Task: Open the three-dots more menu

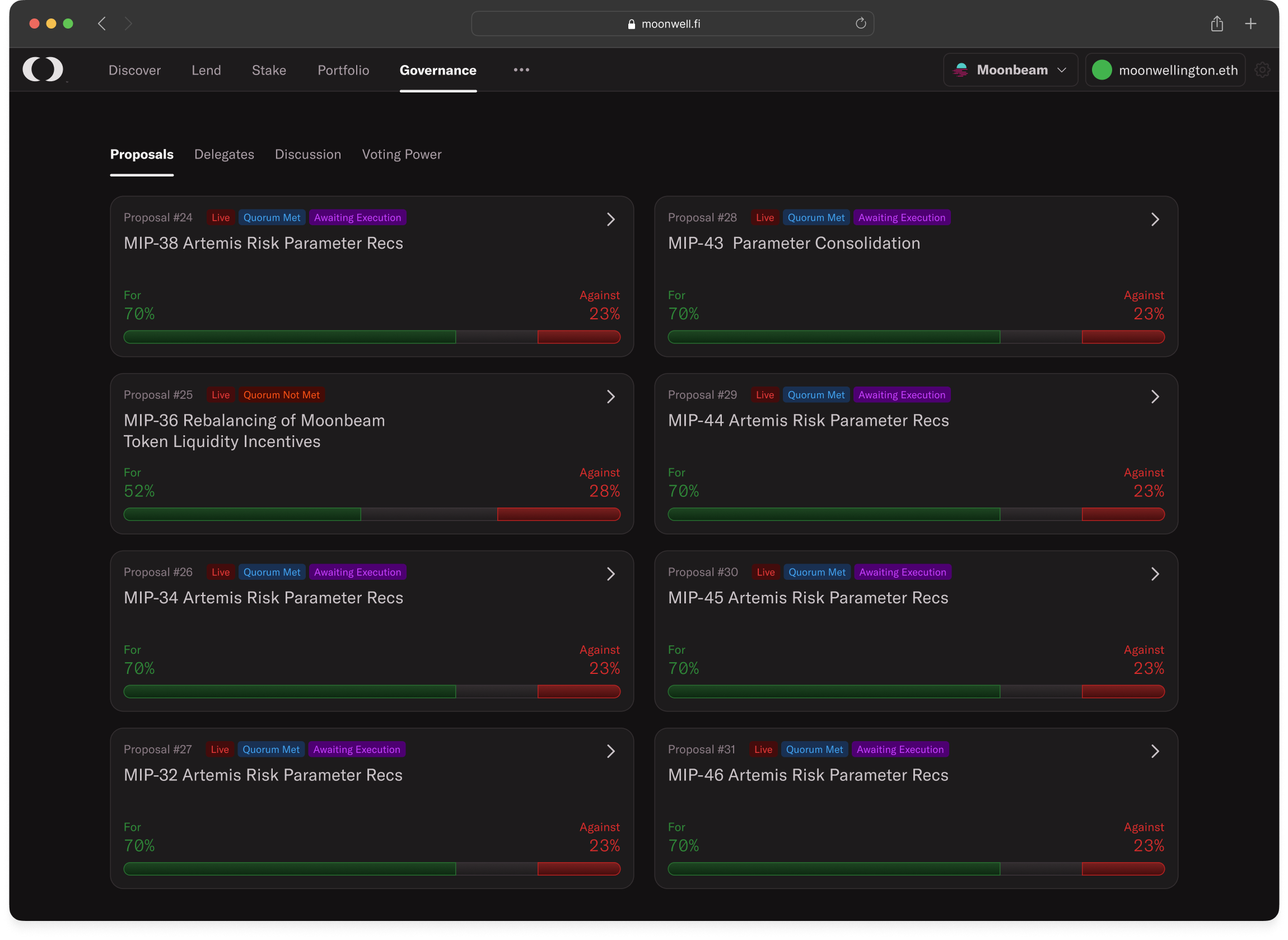Action: coord(521,69)
